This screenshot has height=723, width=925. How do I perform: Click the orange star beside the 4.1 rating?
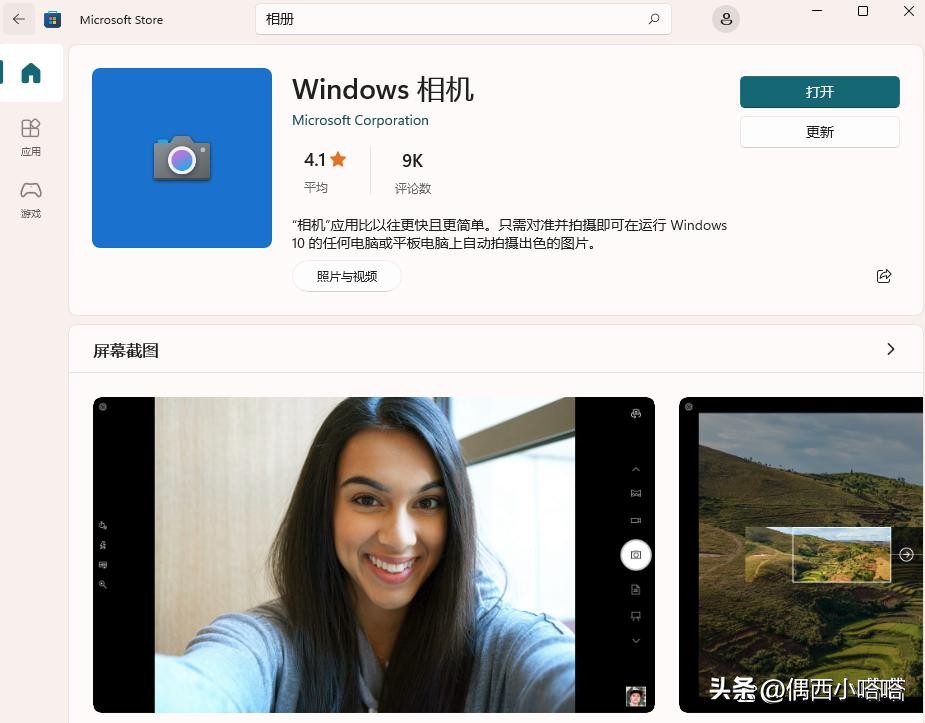(x=338, y=158)
